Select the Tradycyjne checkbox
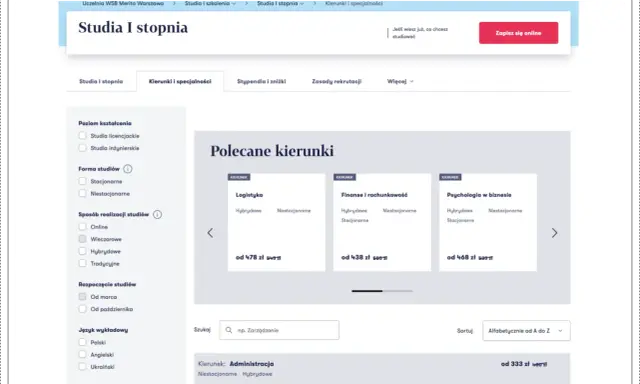 82,263
